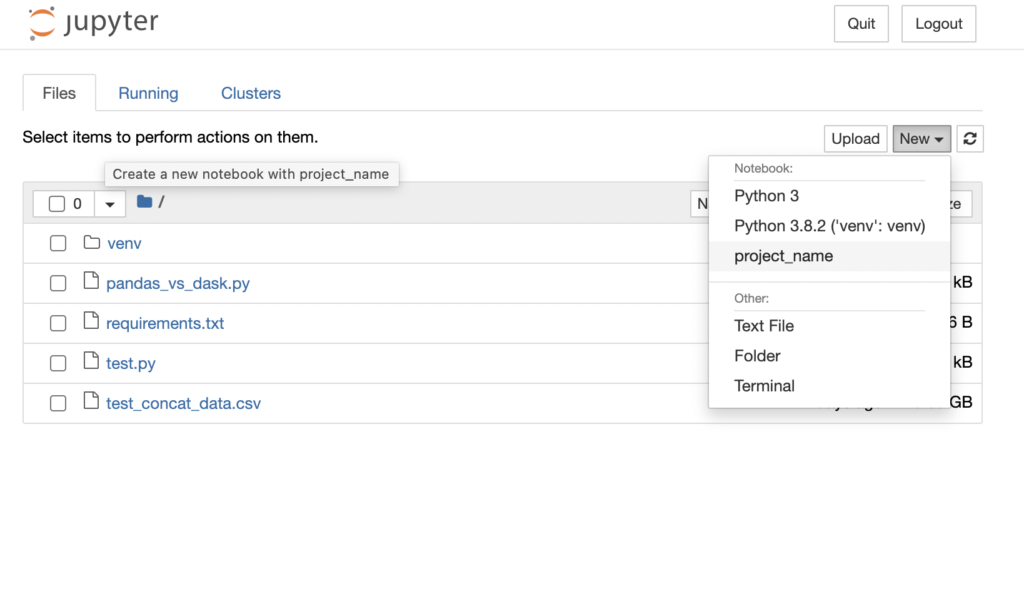Switch to the Running tab

(x=148, y=93)
